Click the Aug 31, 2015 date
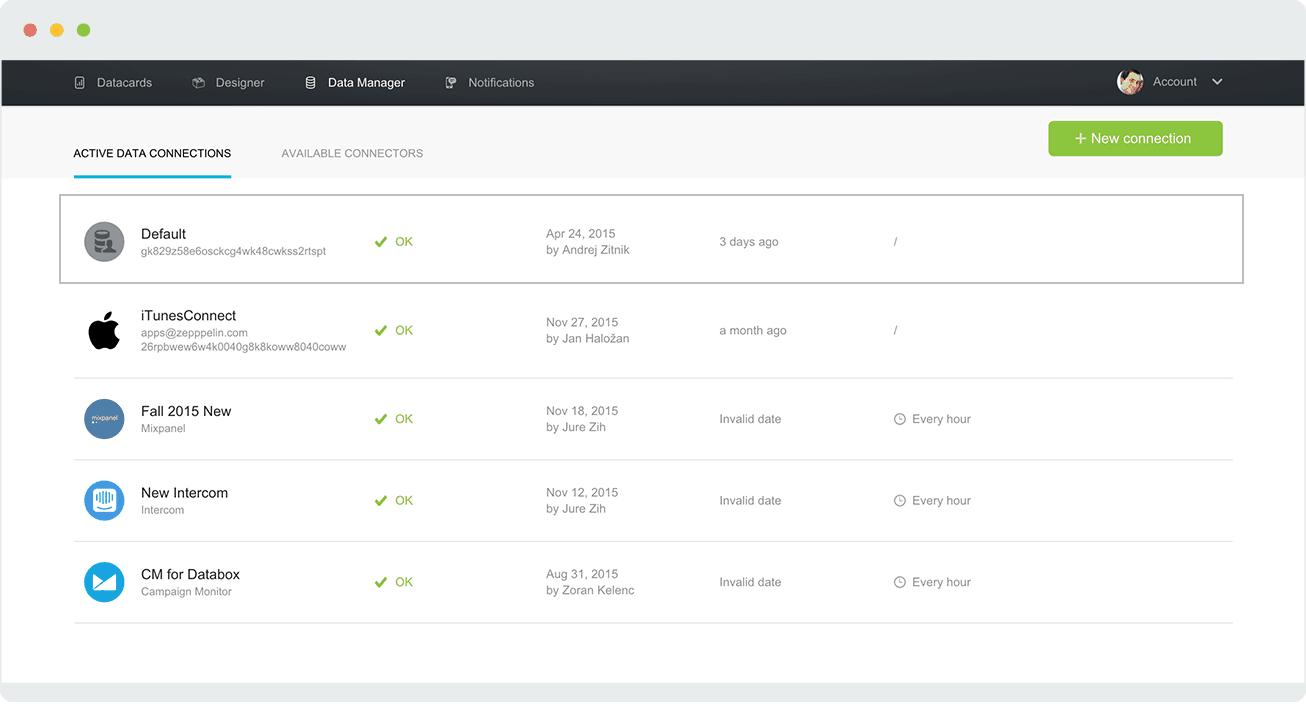The height and width of the screenshot is (704, 1306). (x=582, y=574)
